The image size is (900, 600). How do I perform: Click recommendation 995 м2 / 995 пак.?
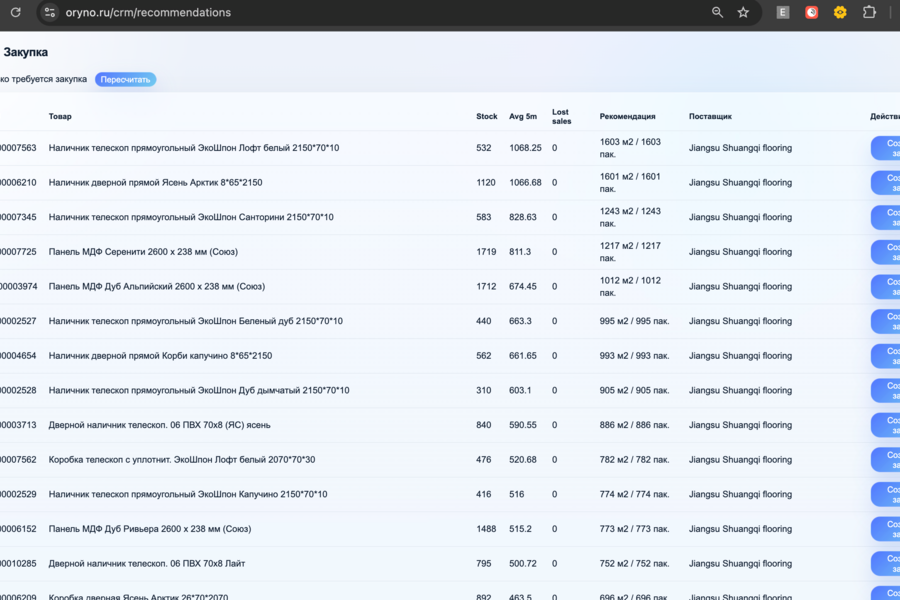634,321
